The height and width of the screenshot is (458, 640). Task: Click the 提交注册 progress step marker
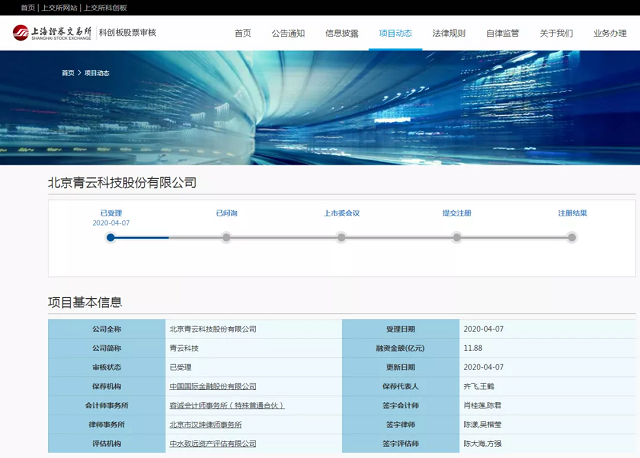coord(457,238)
